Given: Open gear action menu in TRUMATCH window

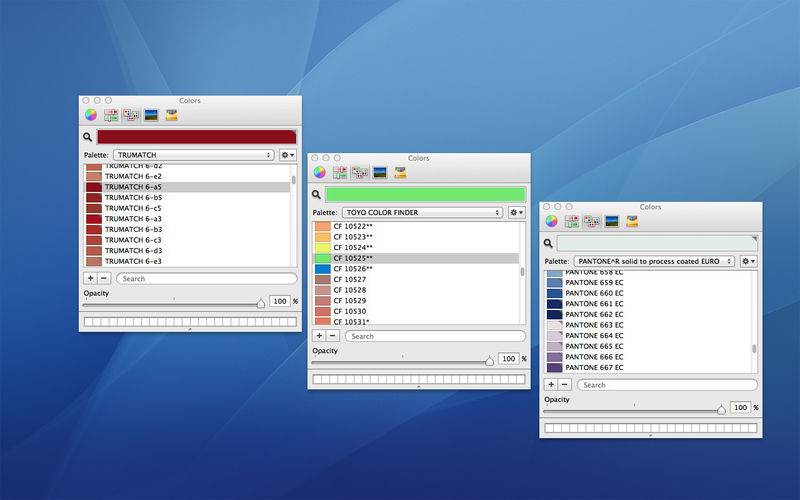Looking at the screenshot, I should [x=288, y=155].
